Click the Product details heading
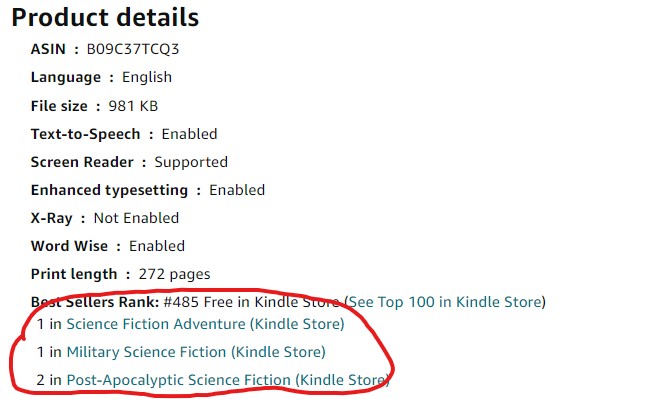Screen dimensions: 650x399 105,17
